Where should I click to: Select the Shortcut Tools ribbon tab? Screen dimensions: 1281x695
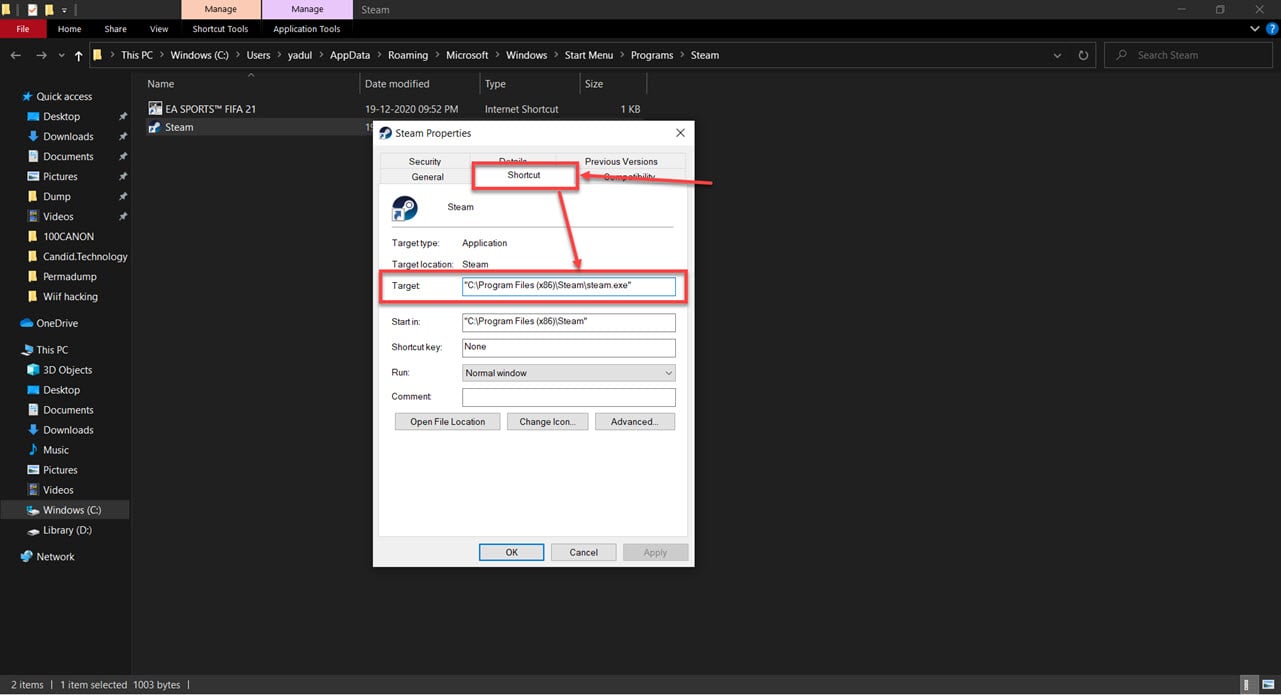tap(220, 29)
